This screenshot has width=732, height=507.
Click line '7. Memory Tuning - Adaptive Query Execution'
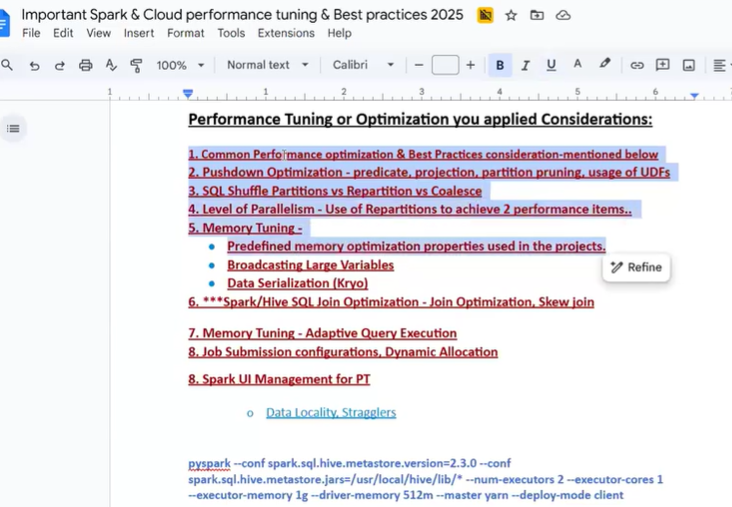[x=323, y=333]
